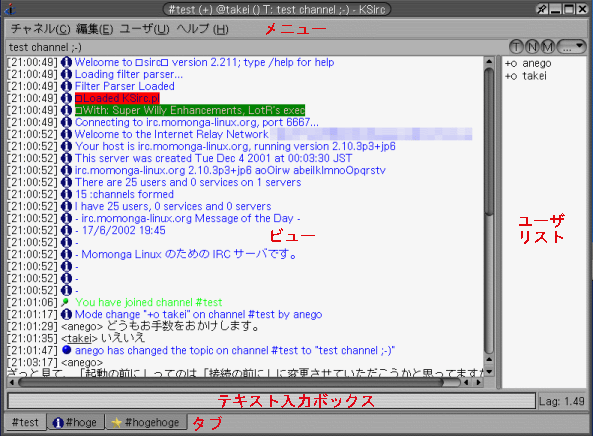Click the green 'With: Super Willy Enhancements' message
Screen dimensions: 593x436
[x=190, y=110]
